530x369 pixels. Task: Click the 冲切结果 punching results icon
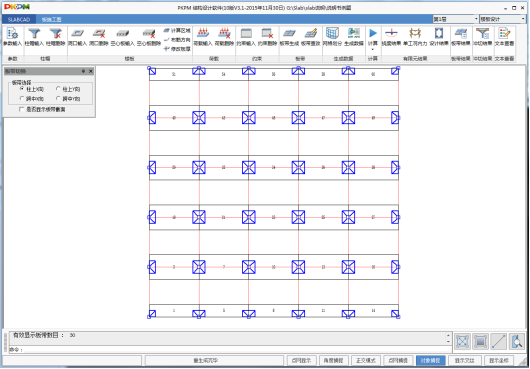point(483,37)
